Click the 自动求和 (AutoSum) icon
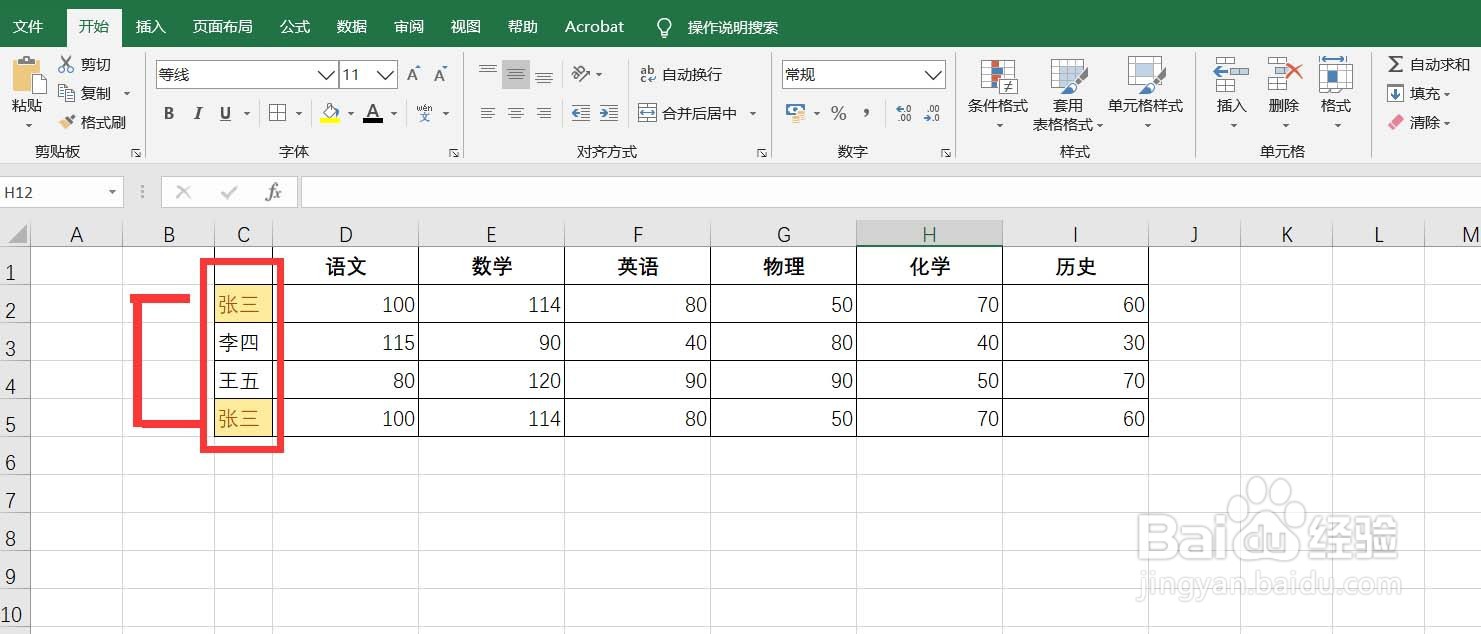This screenshot has height=634, width=1481. [x=1427, y=64]
